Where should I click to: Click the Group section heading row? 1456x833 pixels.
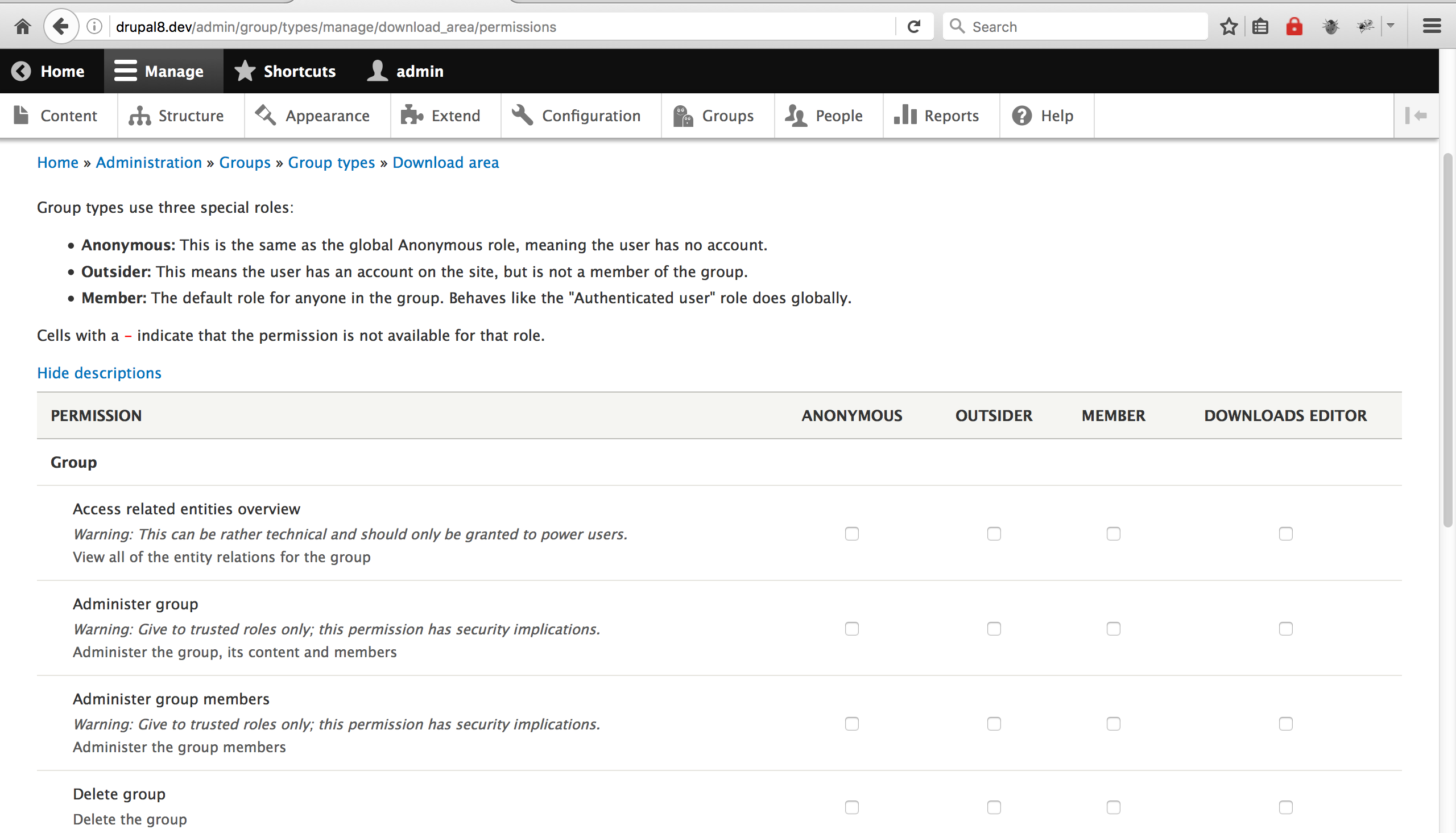719,462
